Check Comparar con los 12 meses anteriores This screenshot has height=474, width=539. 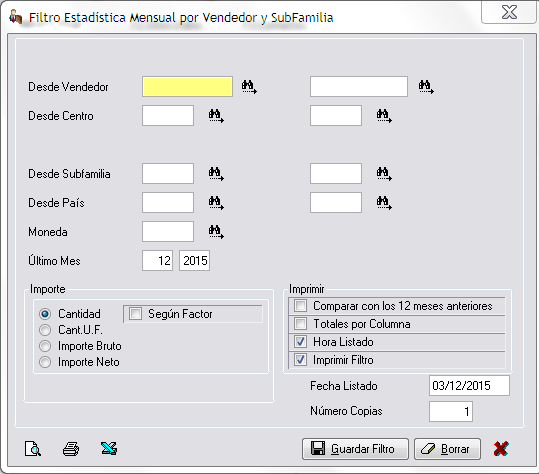[300, 306]
